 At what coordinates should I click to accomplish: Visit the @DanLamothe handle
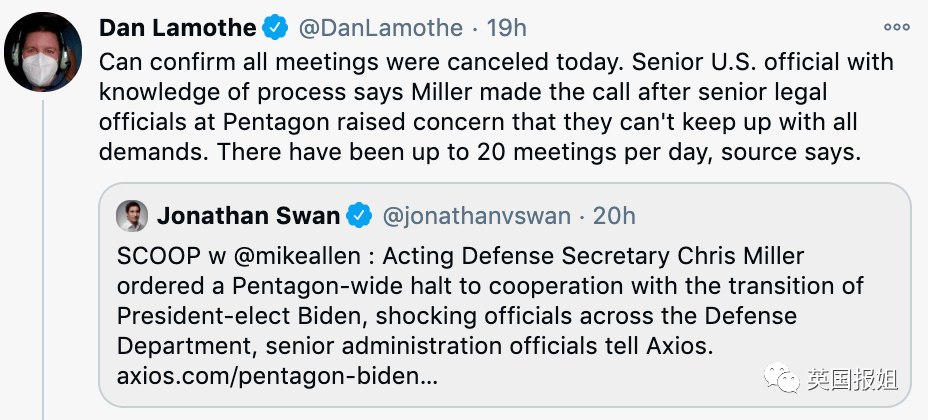coord(381,28)
